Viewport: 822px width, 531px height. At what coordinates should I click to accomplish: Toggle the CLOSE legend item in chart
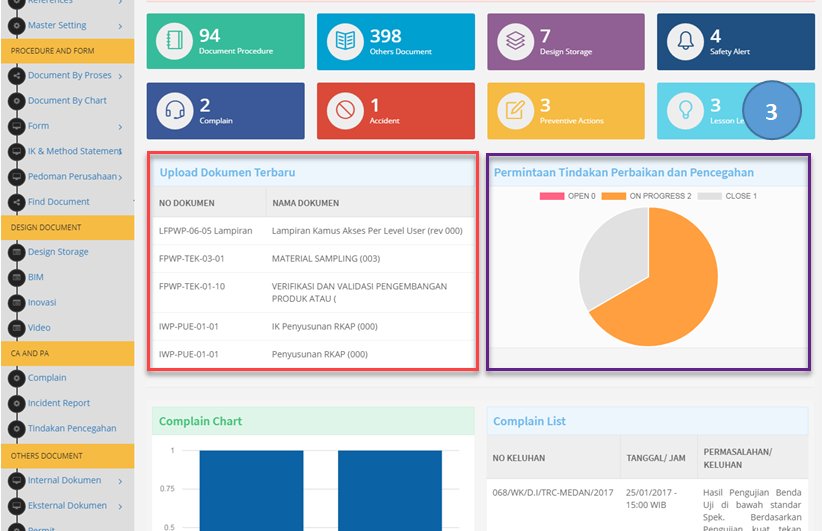click(727, 196)
